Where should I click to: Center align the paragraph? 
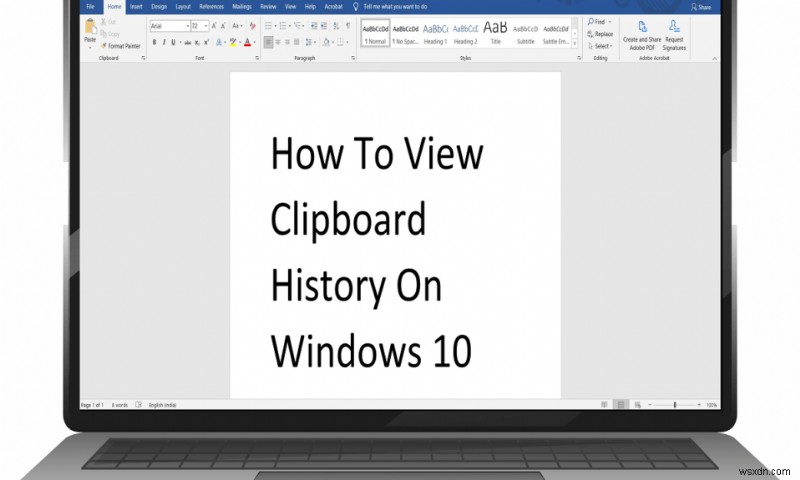[278, 42]
